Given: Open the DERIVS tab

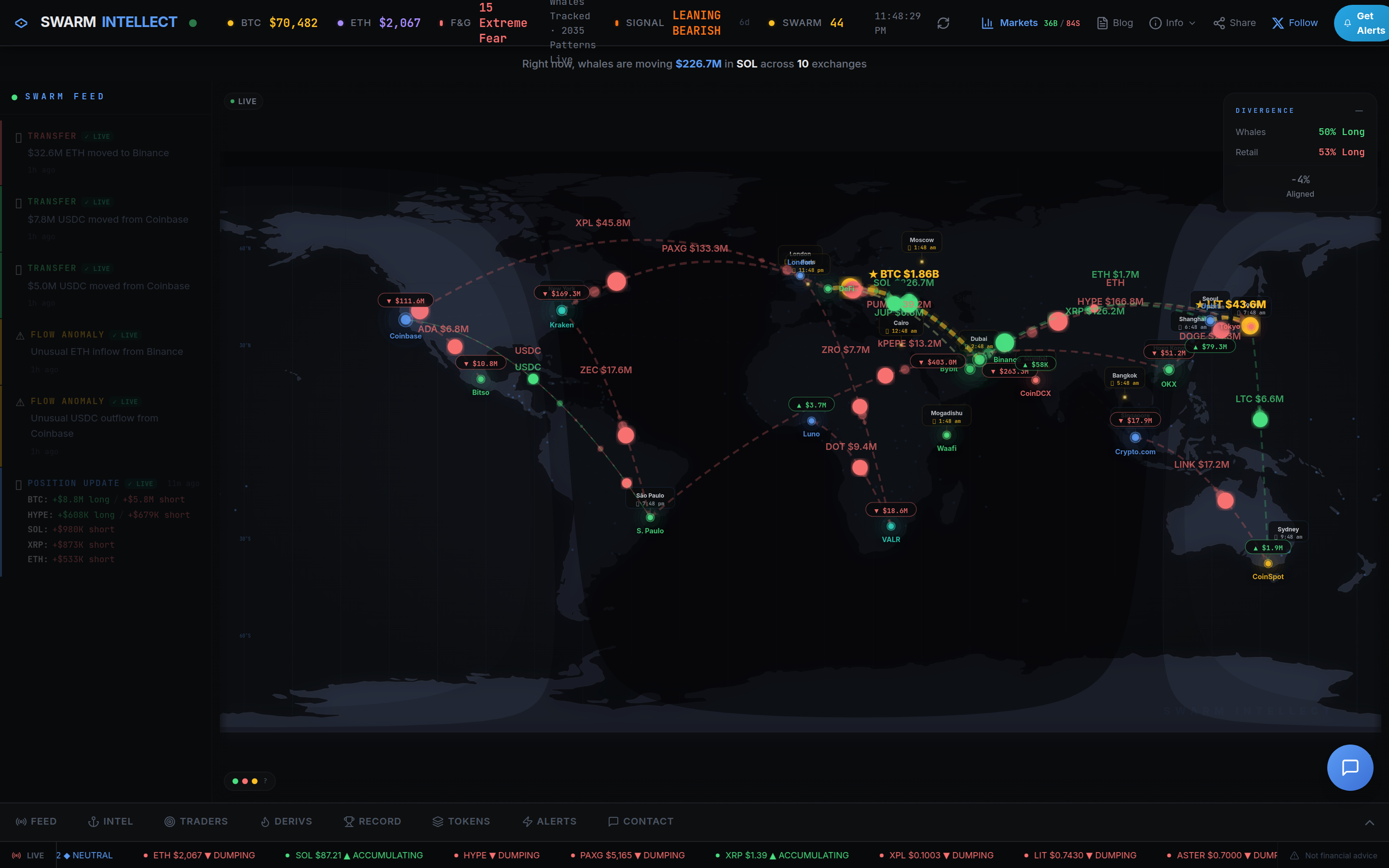Looking at the screenshot, I should [x=286, y=822].
